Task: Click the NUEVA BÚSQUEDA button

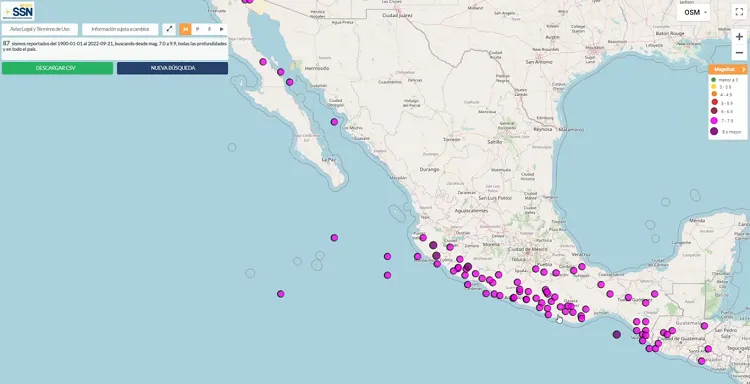Action: pyautogui.click(x=172, y=68)
